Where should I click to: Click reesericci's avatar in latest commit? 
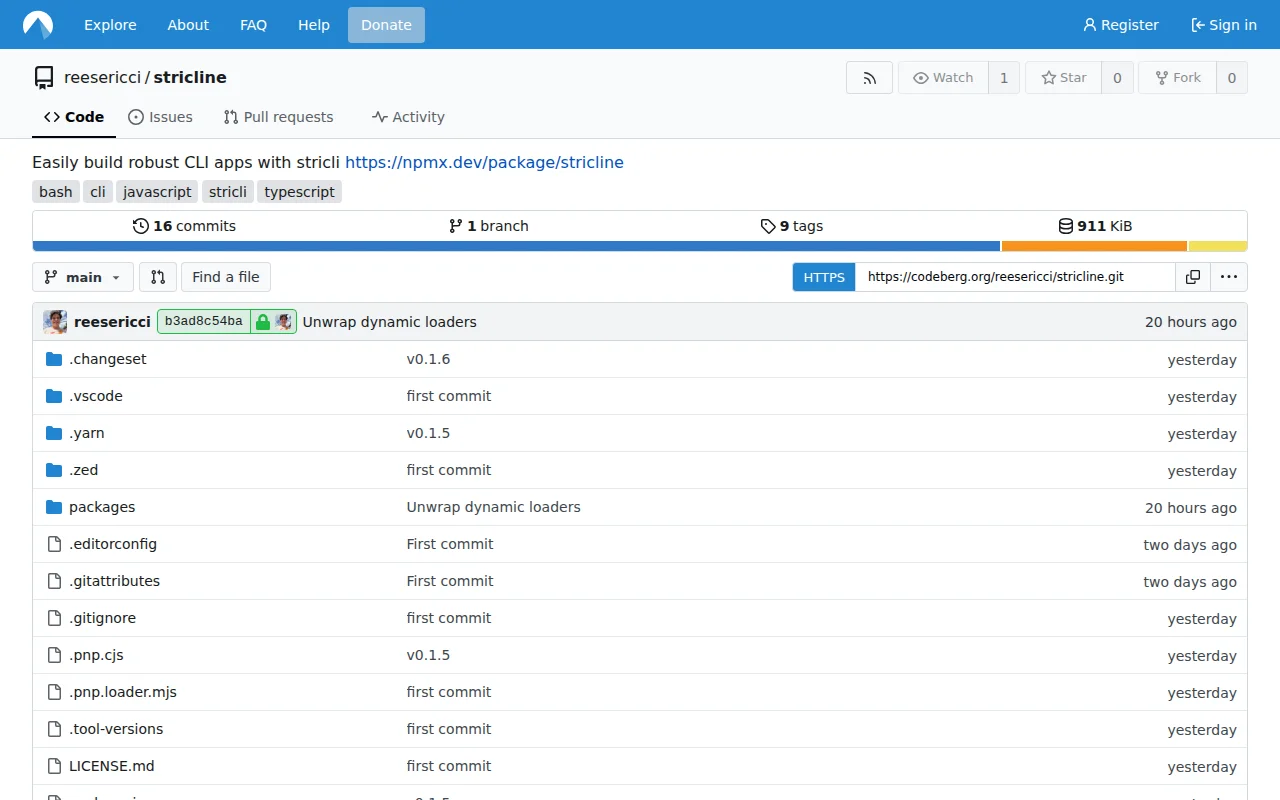coord(55,322)
